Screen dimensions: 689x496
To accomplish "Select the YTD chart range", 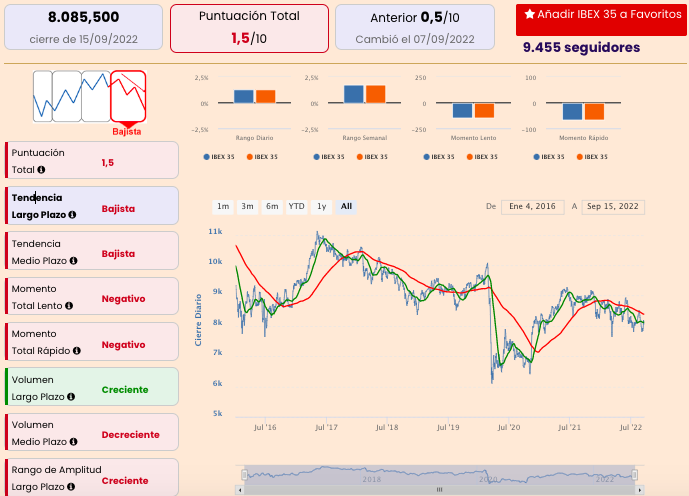I will click(x=297, y=206).
